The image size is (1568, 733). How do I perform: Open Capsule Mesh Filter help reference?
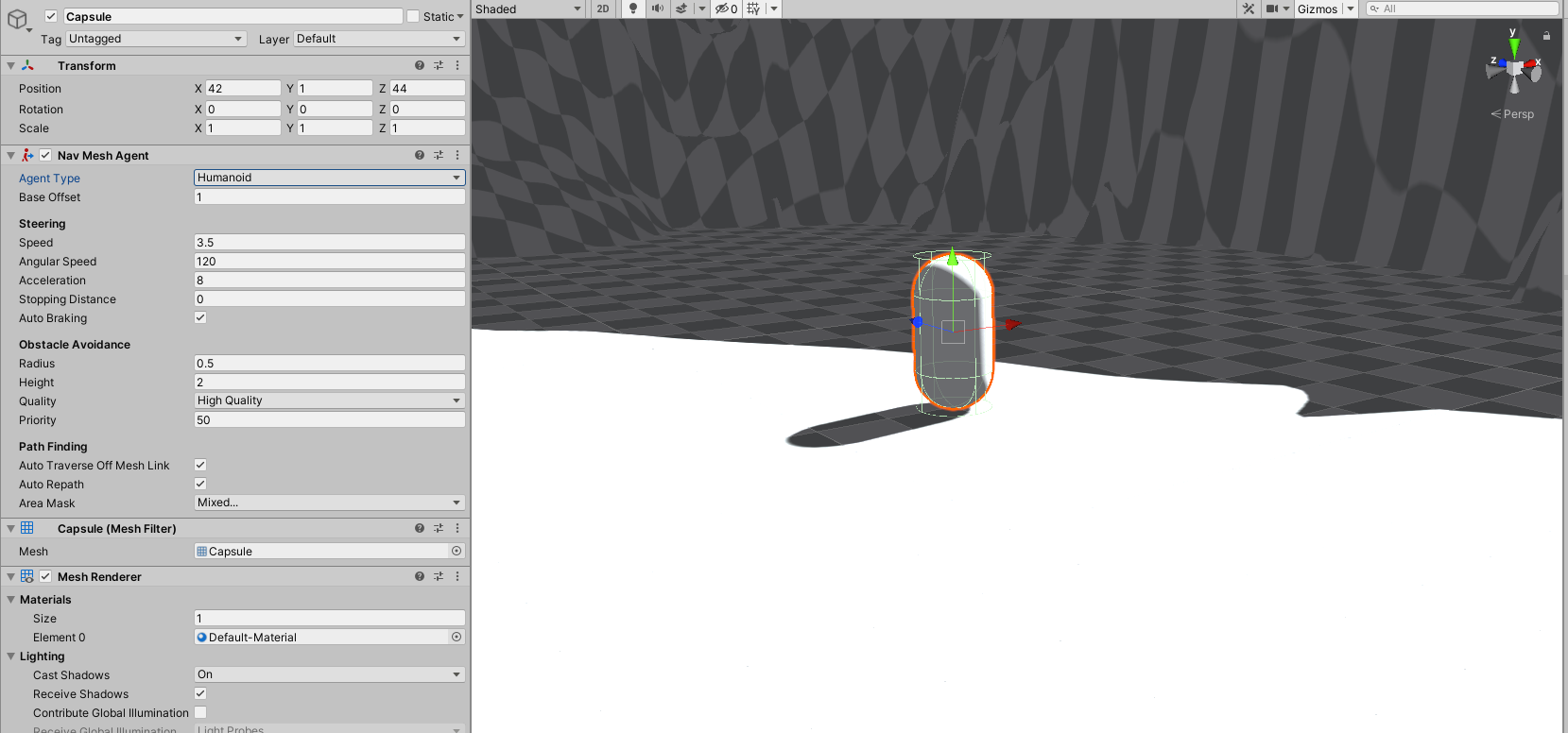tap(420, 528)
